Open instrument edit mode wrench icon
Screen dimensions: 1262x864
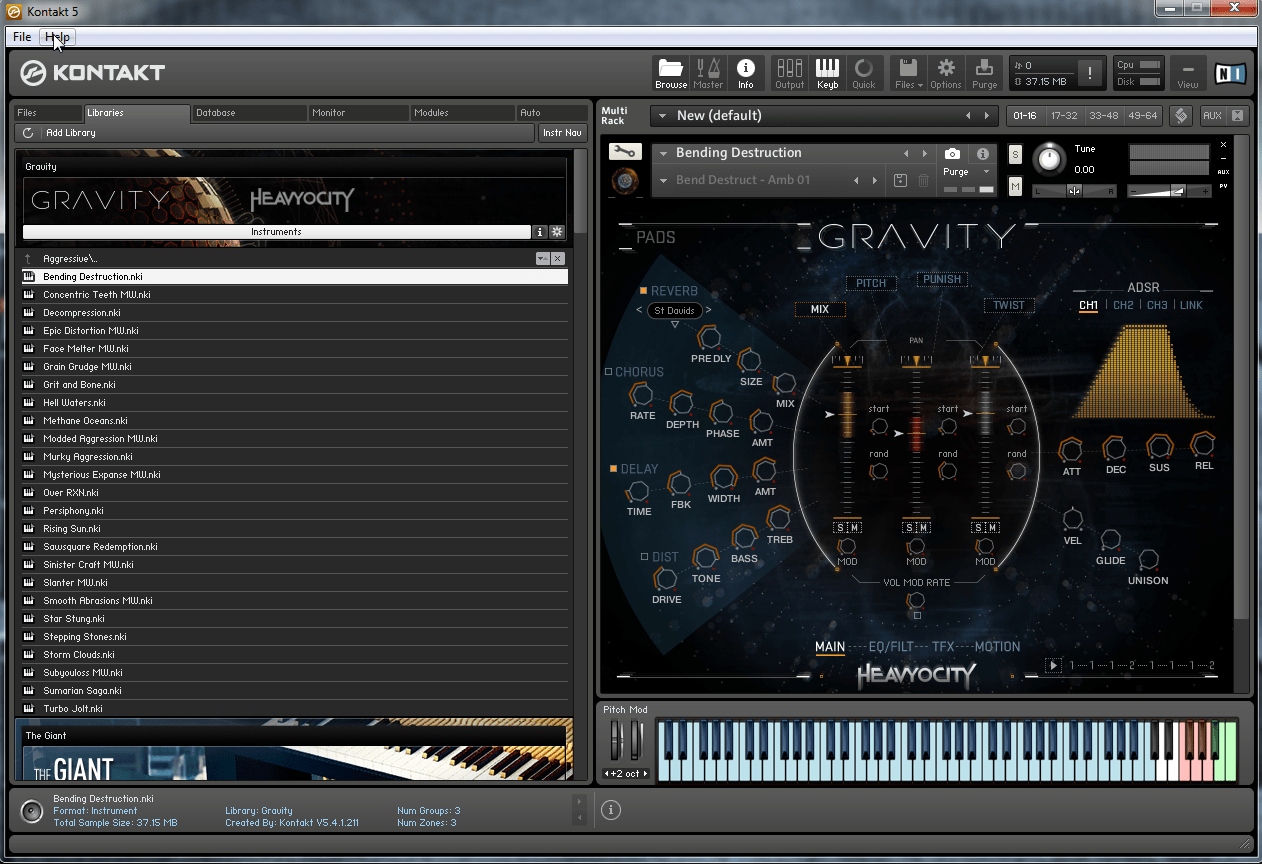pyautogui.click(x=626, y=152)
